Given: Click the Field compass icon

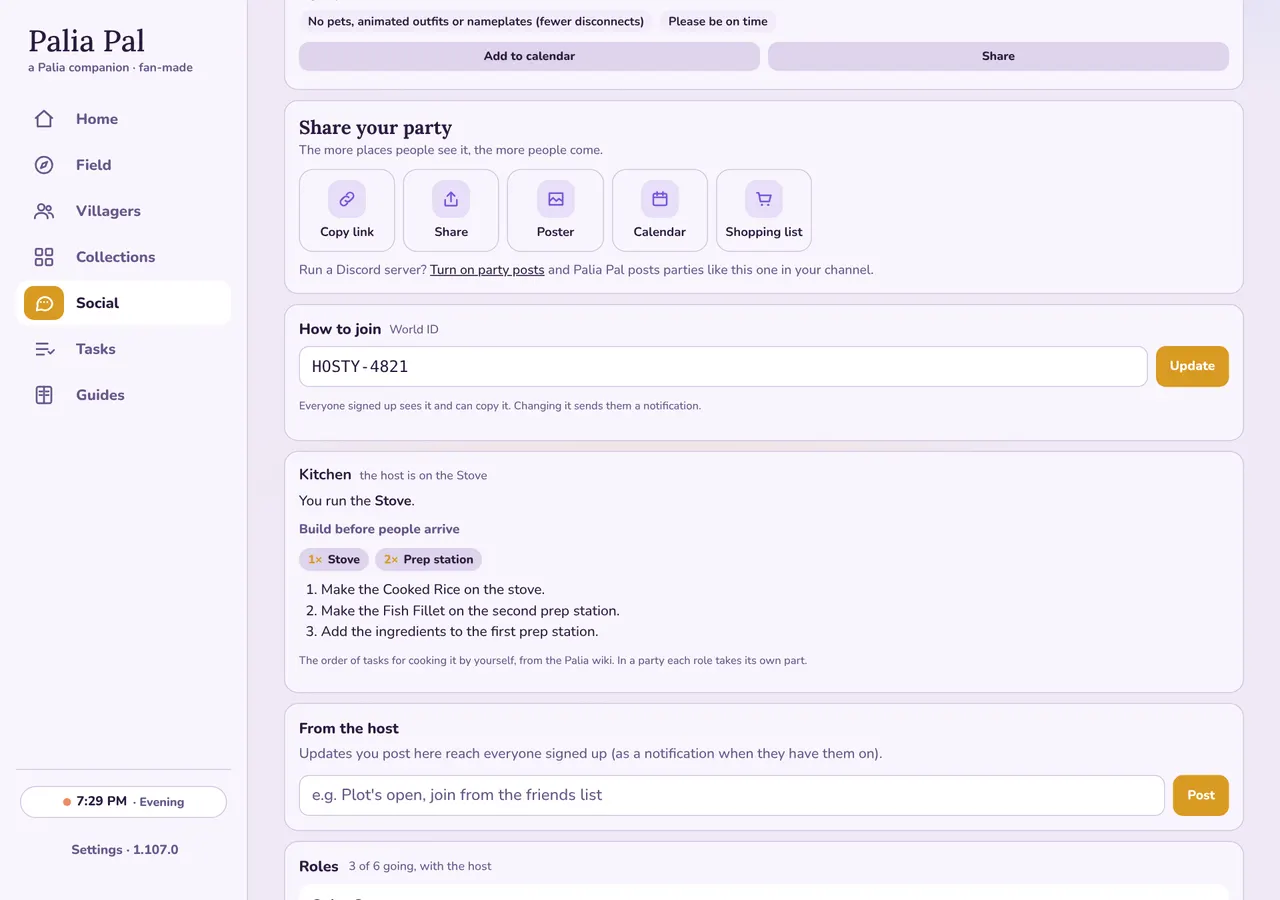Looking at the screenshot, I should point(44,165).
